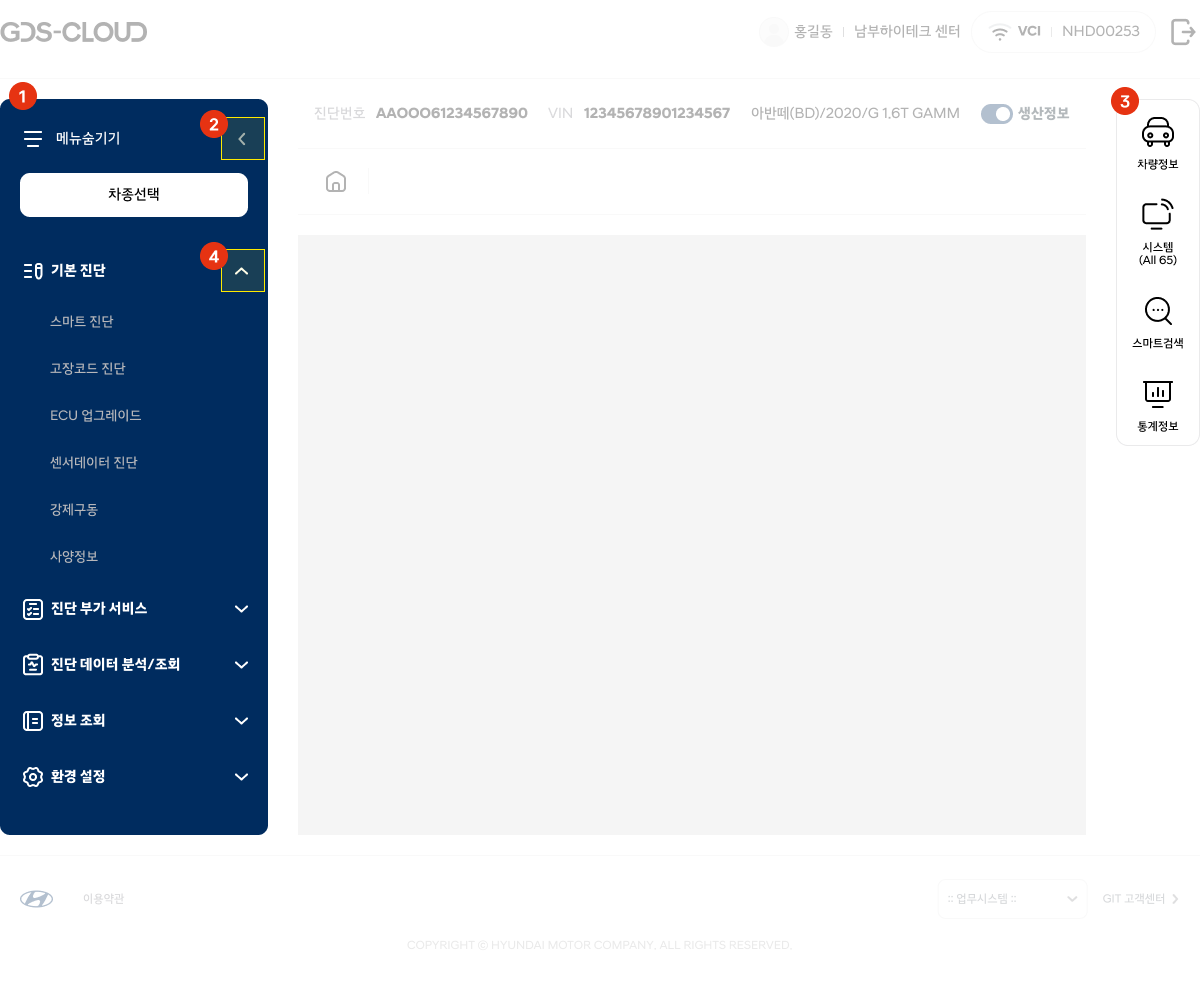Open the 업무시스템 dropdown

click(x=1013, y=899)
